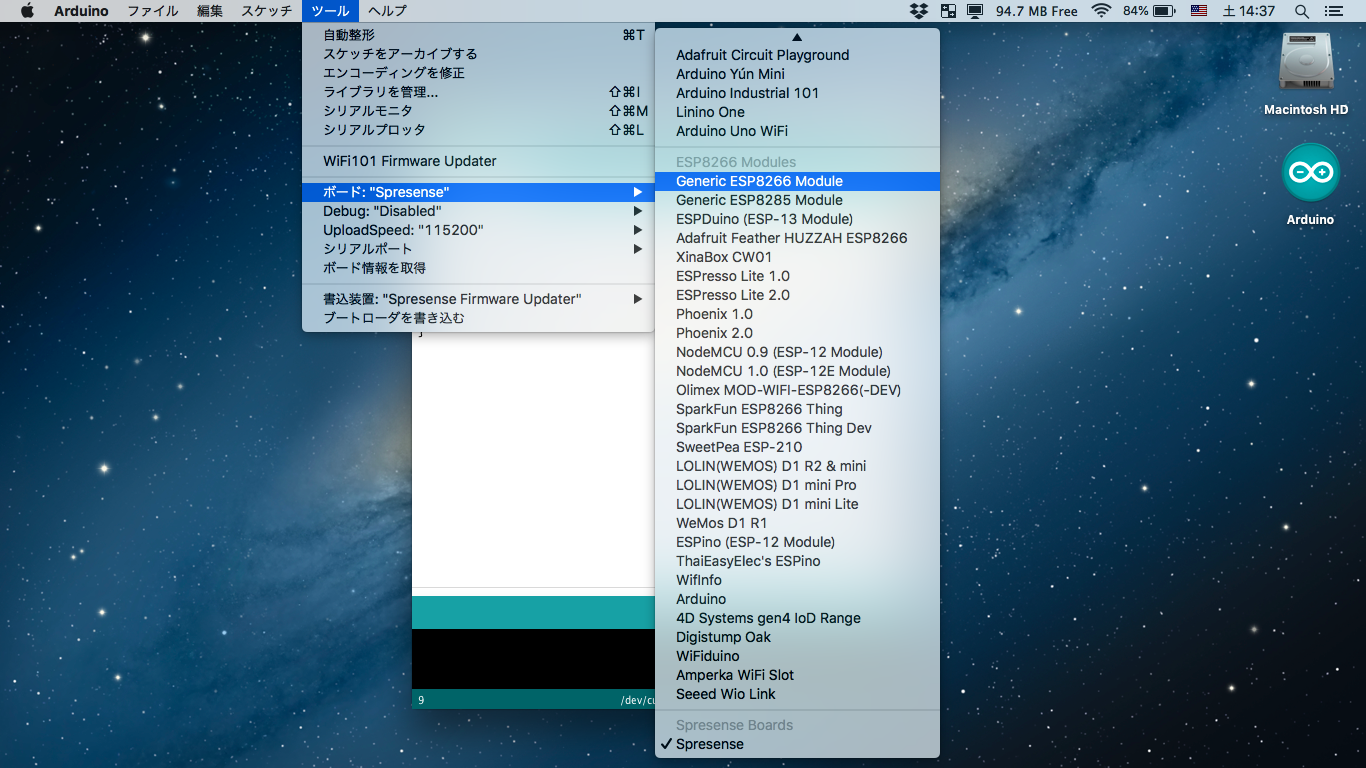
Task: Open Notification Center list icon
Action: click(1333, 11)
